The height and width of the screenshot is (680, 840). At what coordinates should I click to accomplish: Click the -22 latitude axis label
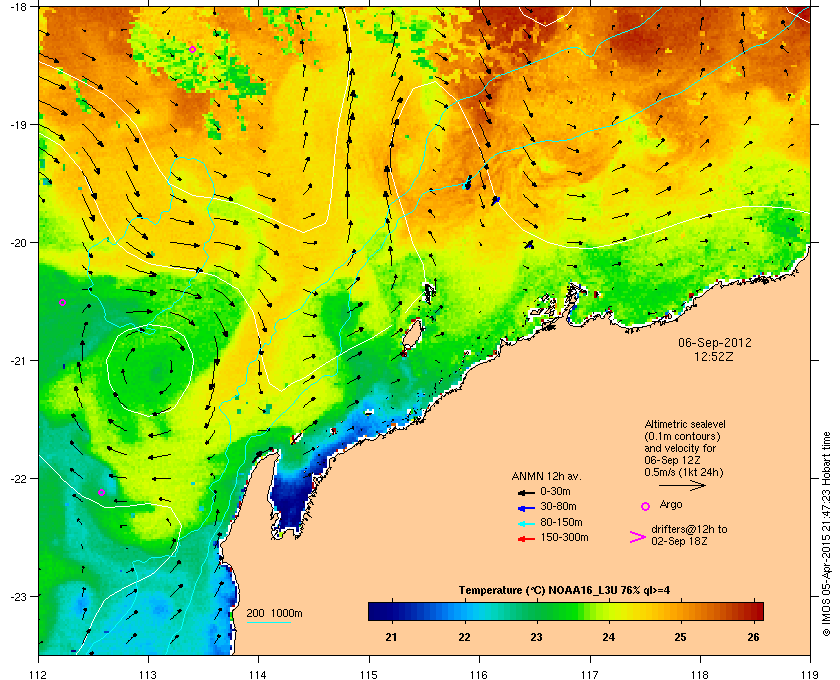tap(18, 479)
